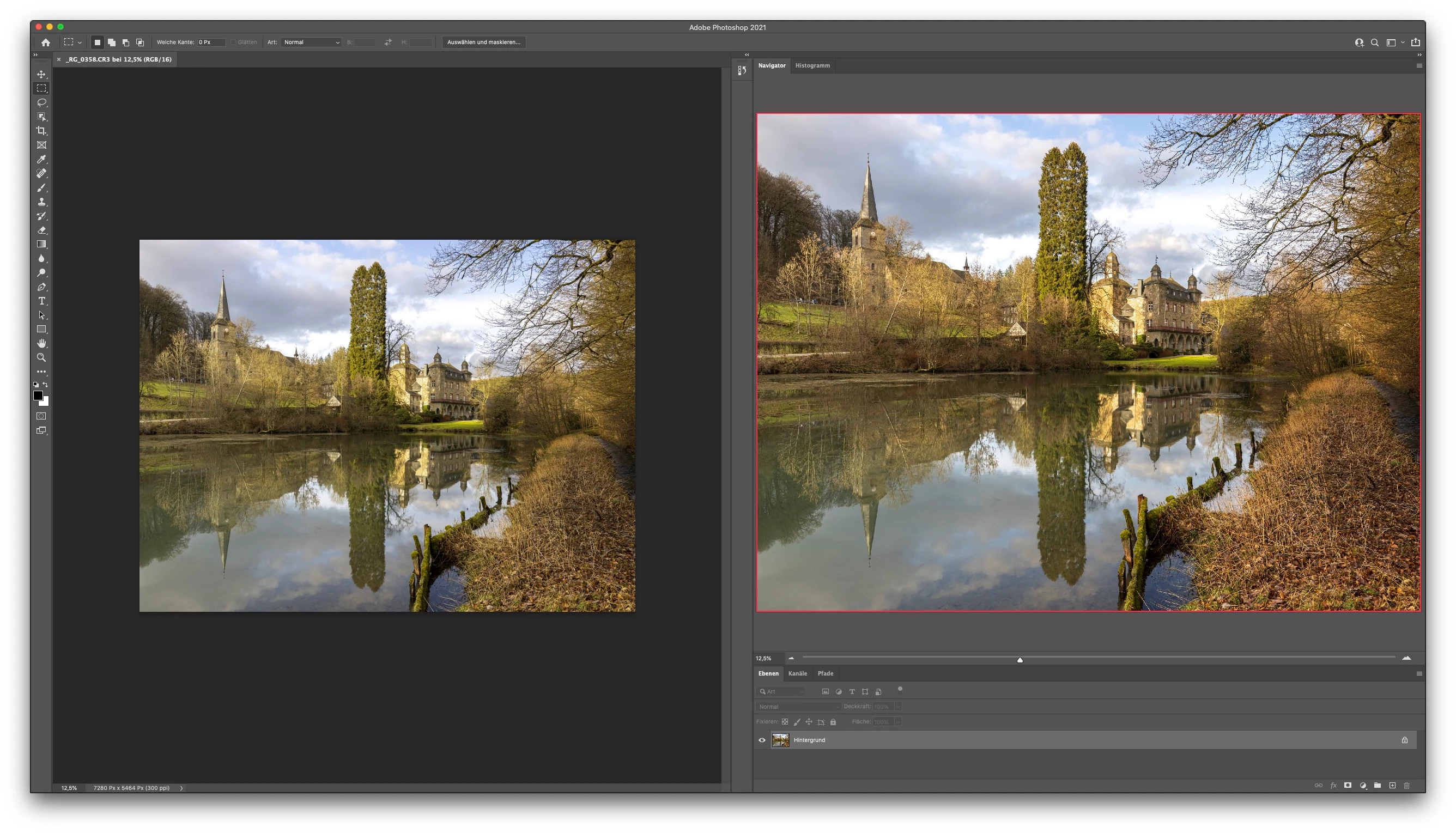The image size is (1456, 833).
Task: Toggle Quick Mask mode button
Action: tap(41, 416)
